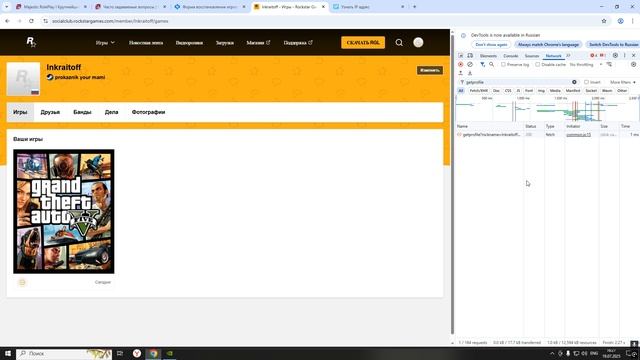Open Поддержка link in site header
The image size is (640, 360).
point(298,42)
